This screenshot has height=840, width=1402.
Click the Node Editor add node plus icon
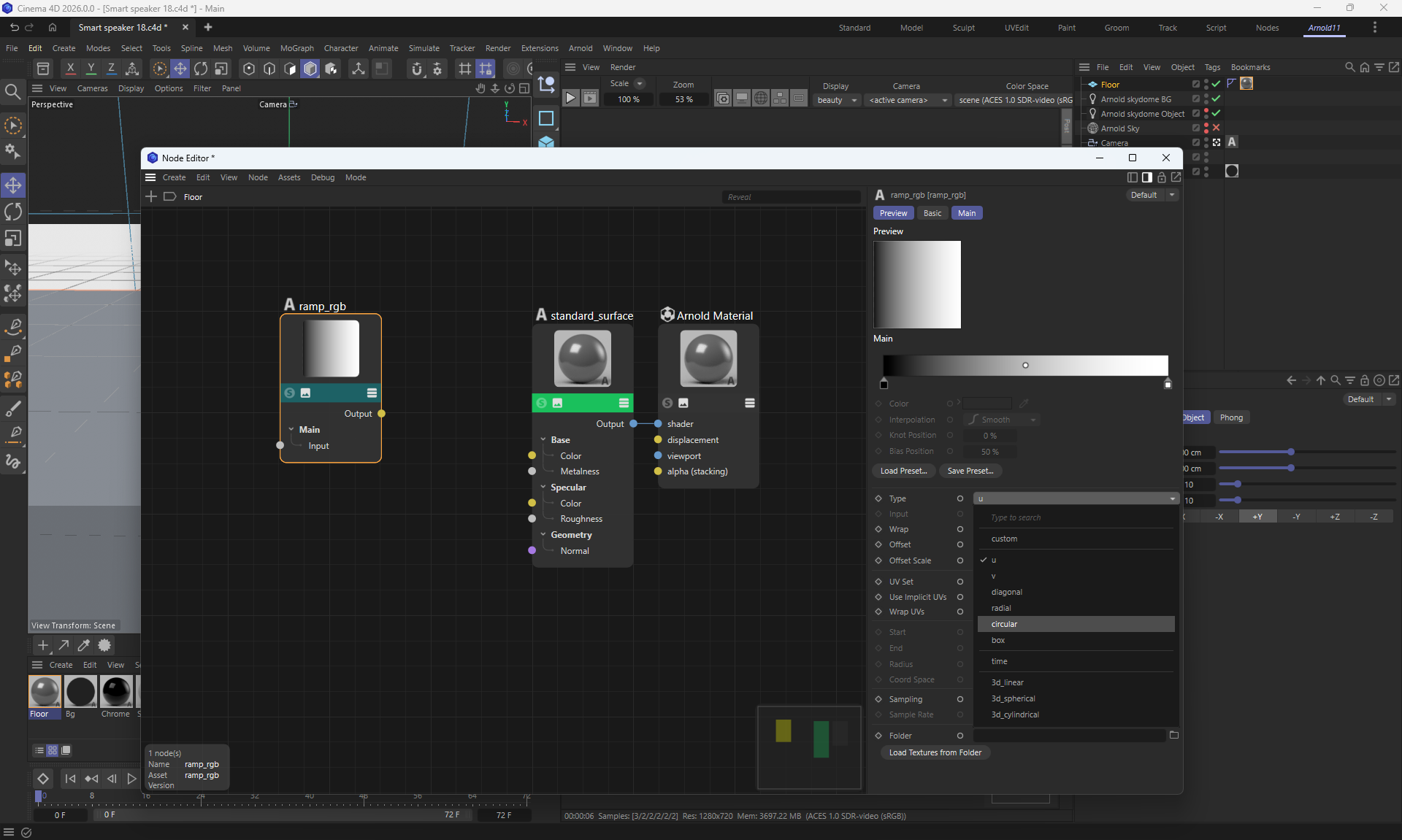(x=151, y=196)
